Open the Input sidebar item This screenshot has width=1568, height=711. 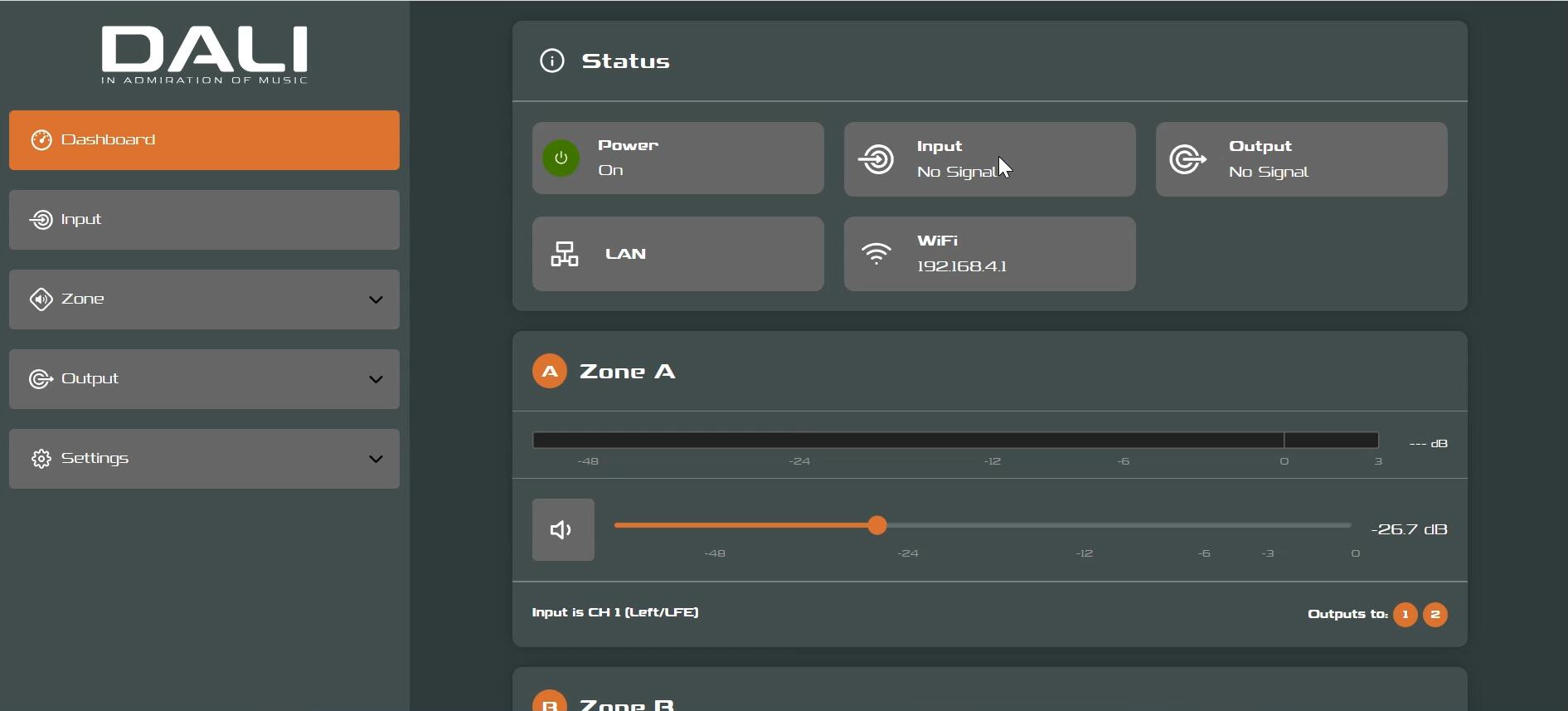point(204,220)
